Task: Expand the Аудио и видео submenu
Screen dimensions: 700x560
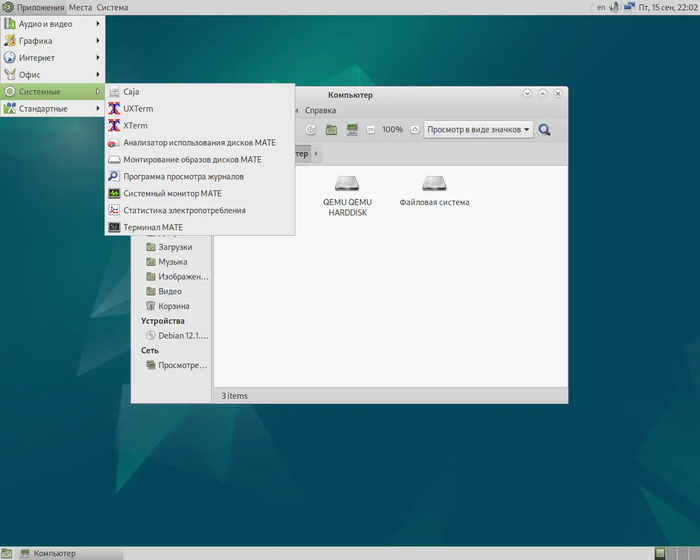Action: (53, 24)
